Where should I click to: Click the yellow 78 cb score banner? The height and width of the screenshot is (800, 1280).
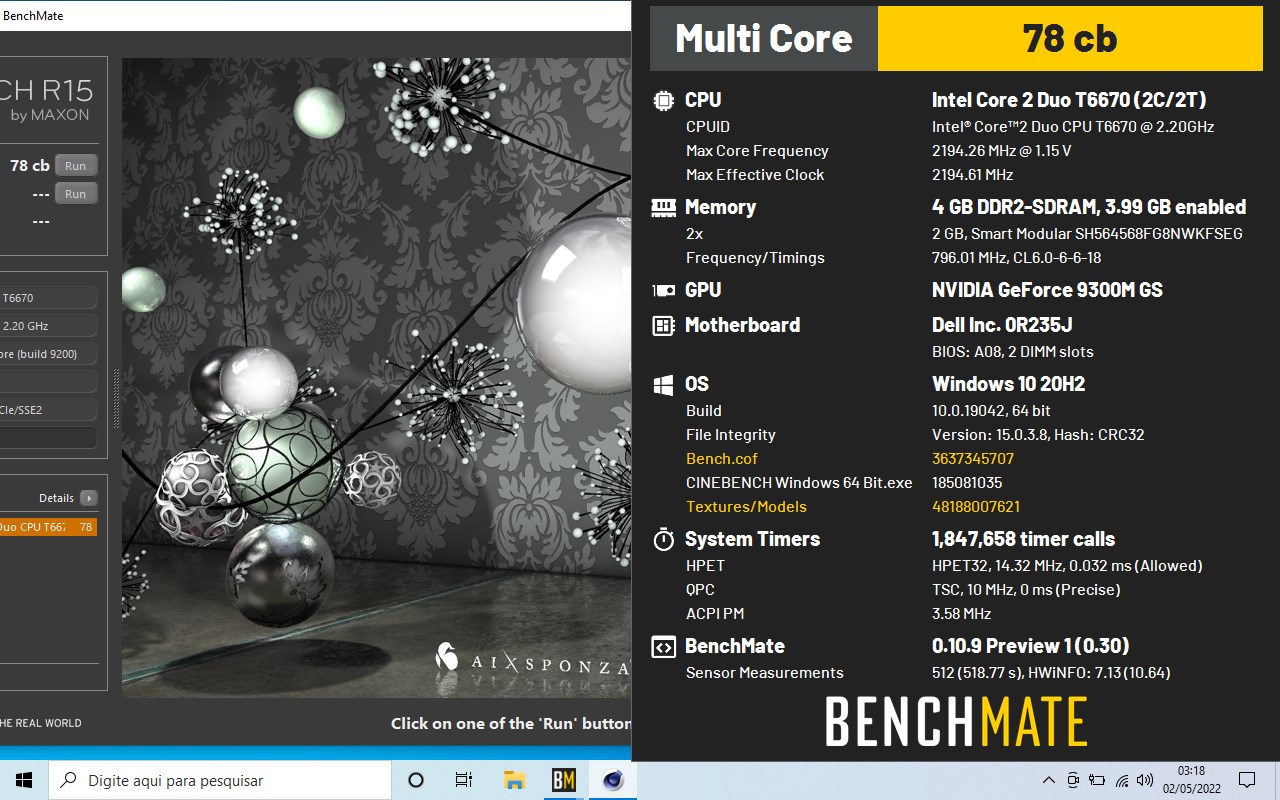[1070, 38]
